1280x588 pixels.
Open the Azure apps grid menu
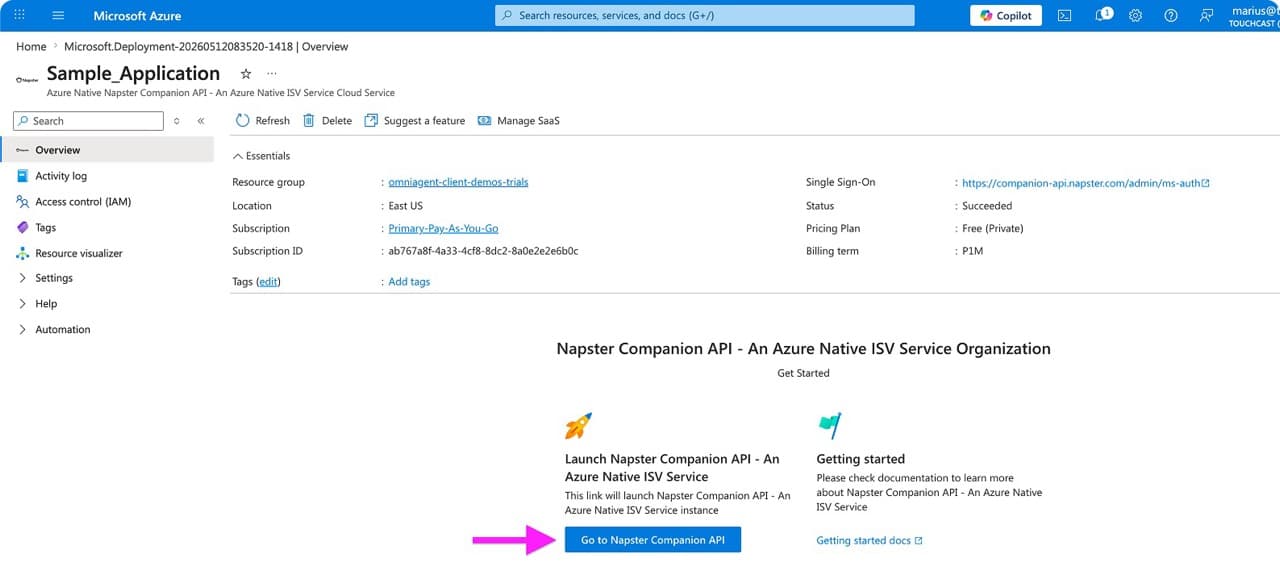[x=19, y=15]
